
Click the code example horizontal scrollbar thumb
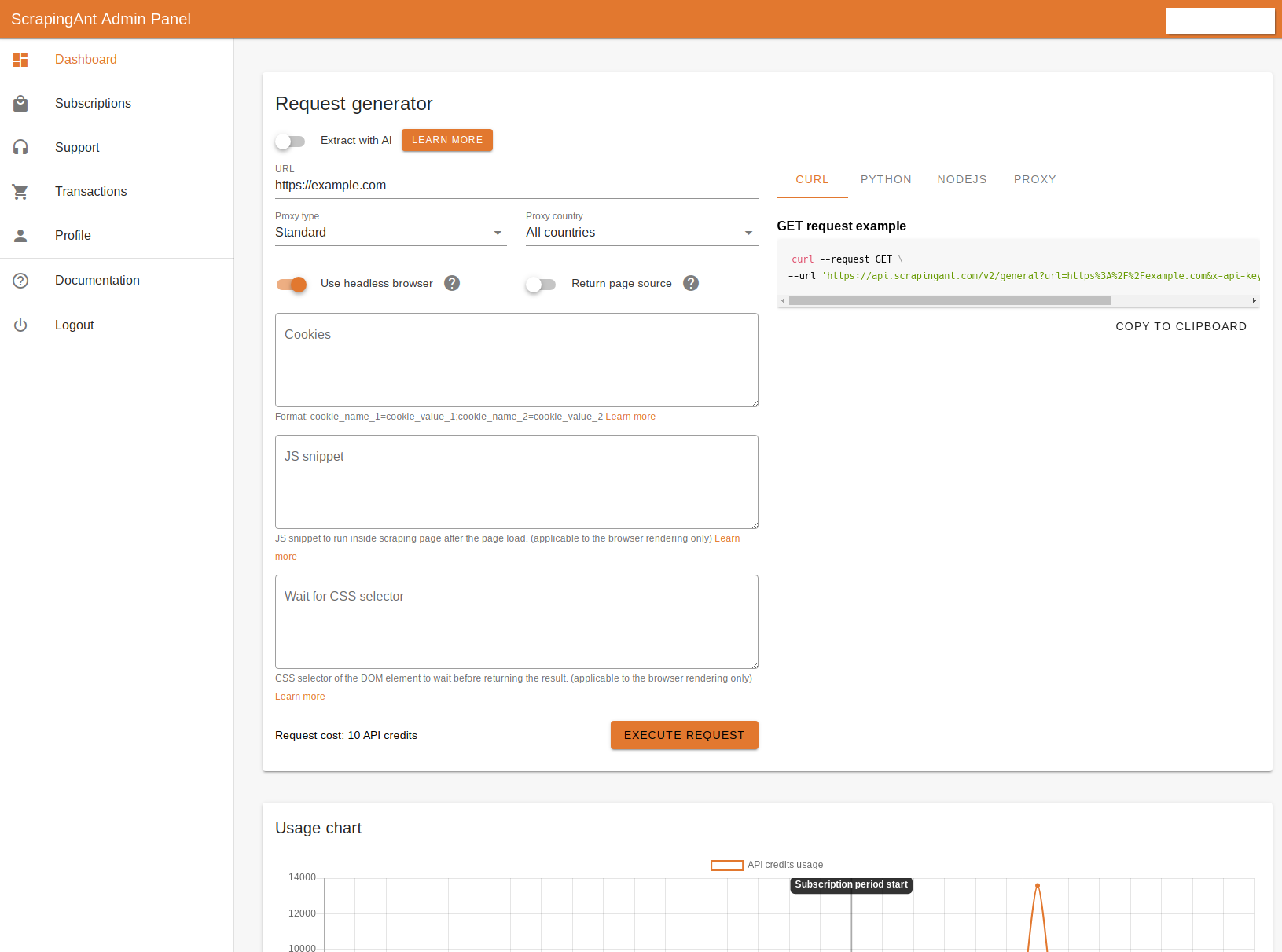point(950,301)
